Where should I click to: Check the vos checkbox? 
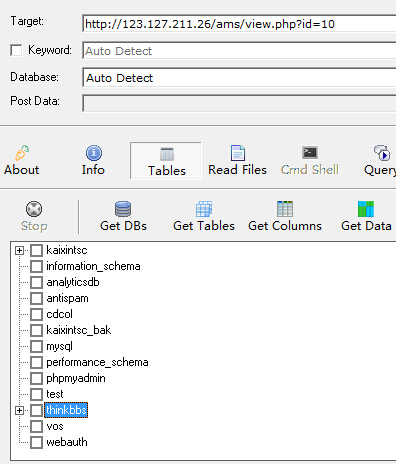(x=36, y=426)
